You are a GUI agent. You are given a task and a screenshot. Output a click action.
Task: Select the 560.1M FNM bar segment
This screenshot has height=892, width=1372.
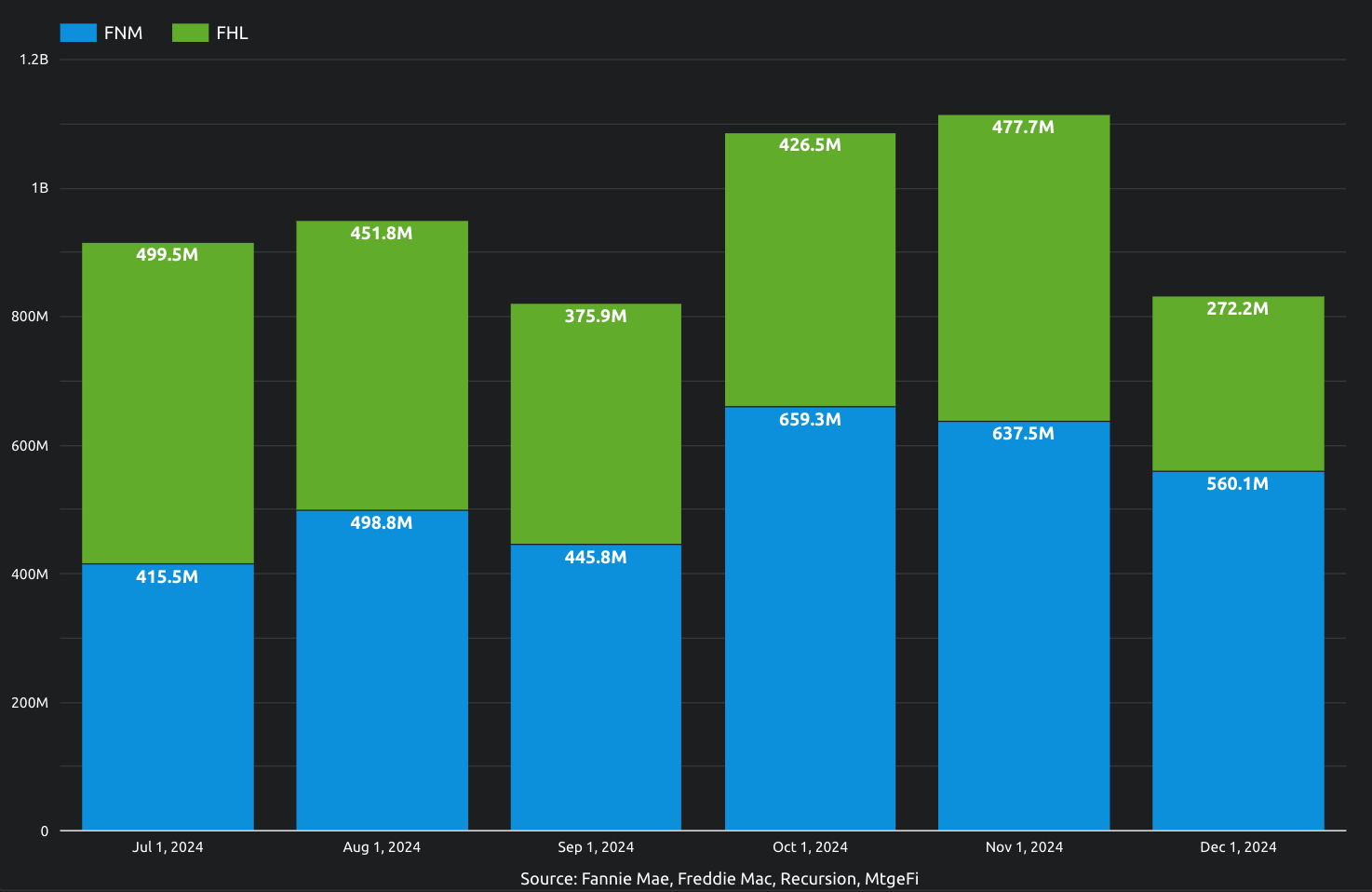[1238, 650]
